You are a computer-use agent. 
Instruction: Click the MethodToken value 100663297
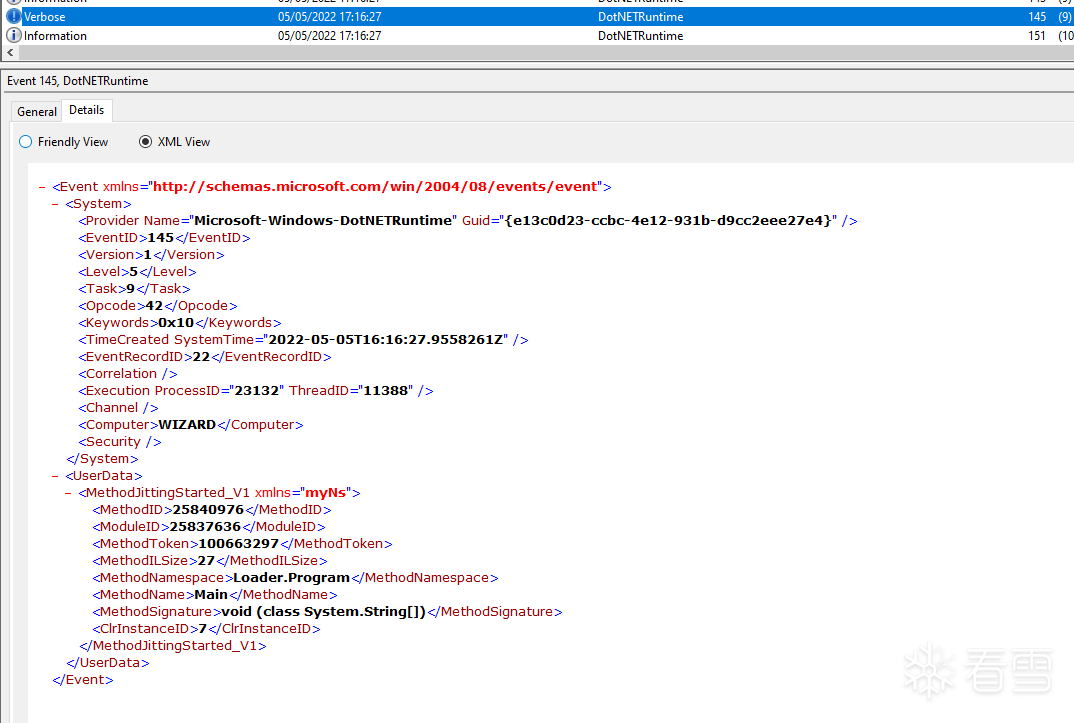(238, 544)
